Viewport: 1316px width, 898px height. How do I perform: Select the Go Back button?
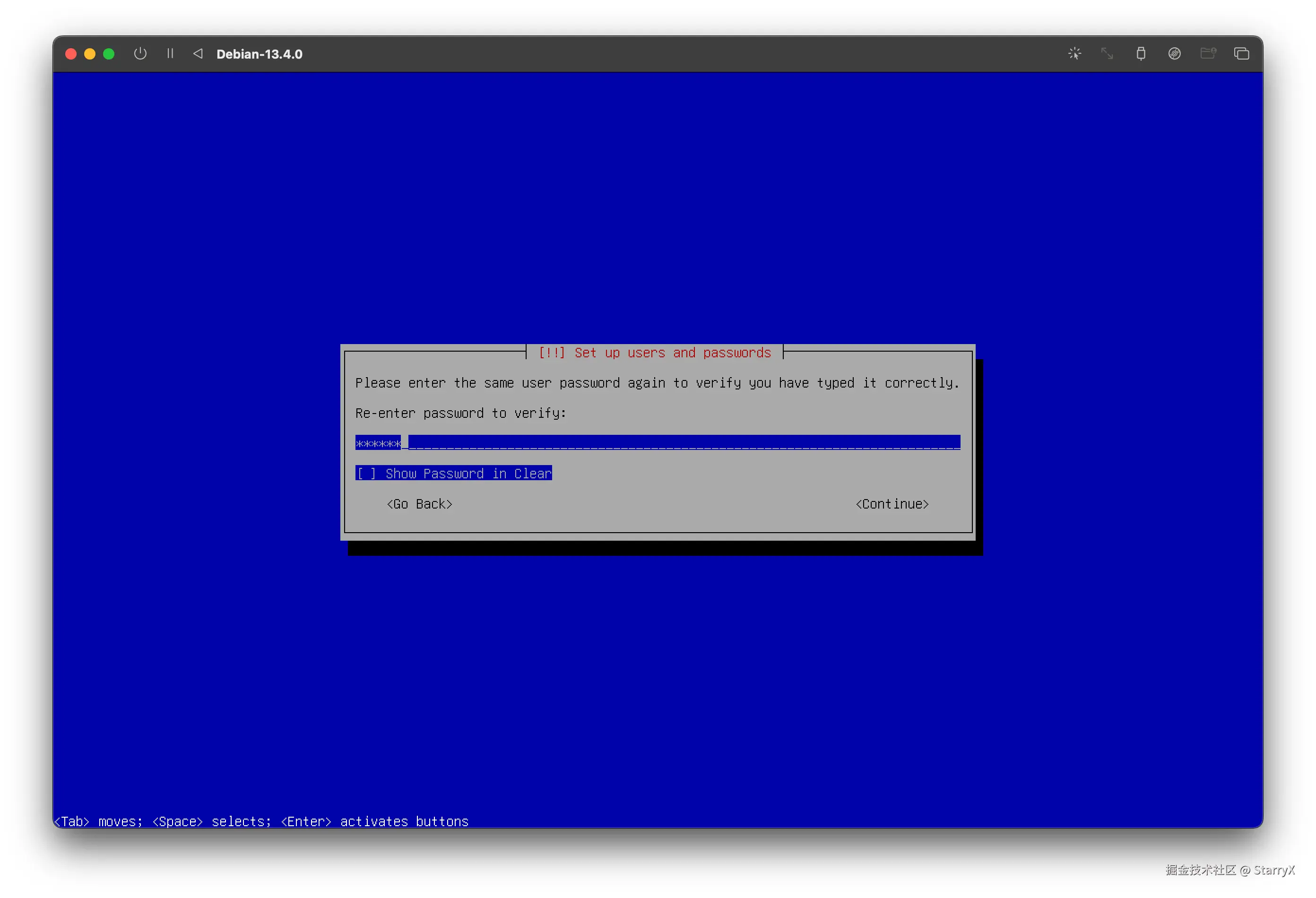[x=419, y=504]
